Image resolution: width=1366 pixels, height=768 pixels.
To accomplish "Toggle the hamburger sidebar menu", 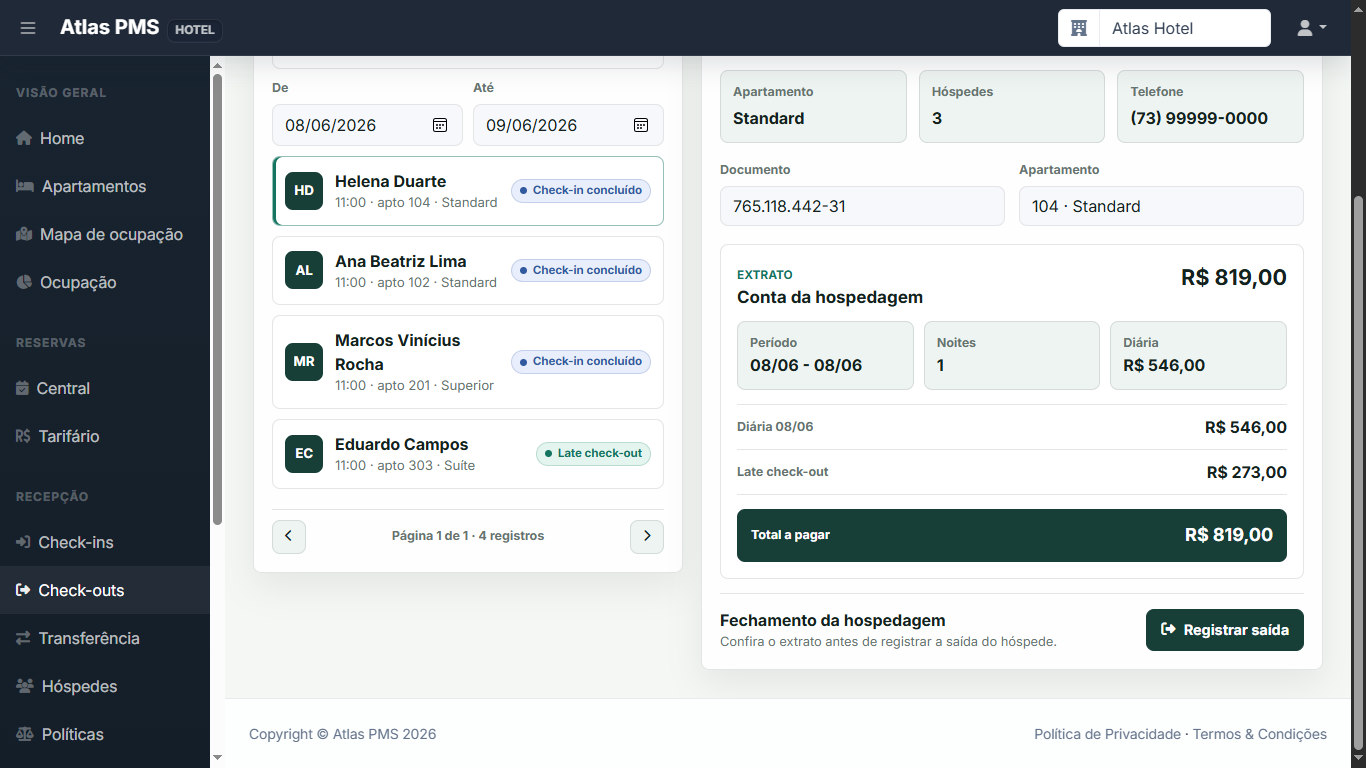I will [x=28, y=28].
